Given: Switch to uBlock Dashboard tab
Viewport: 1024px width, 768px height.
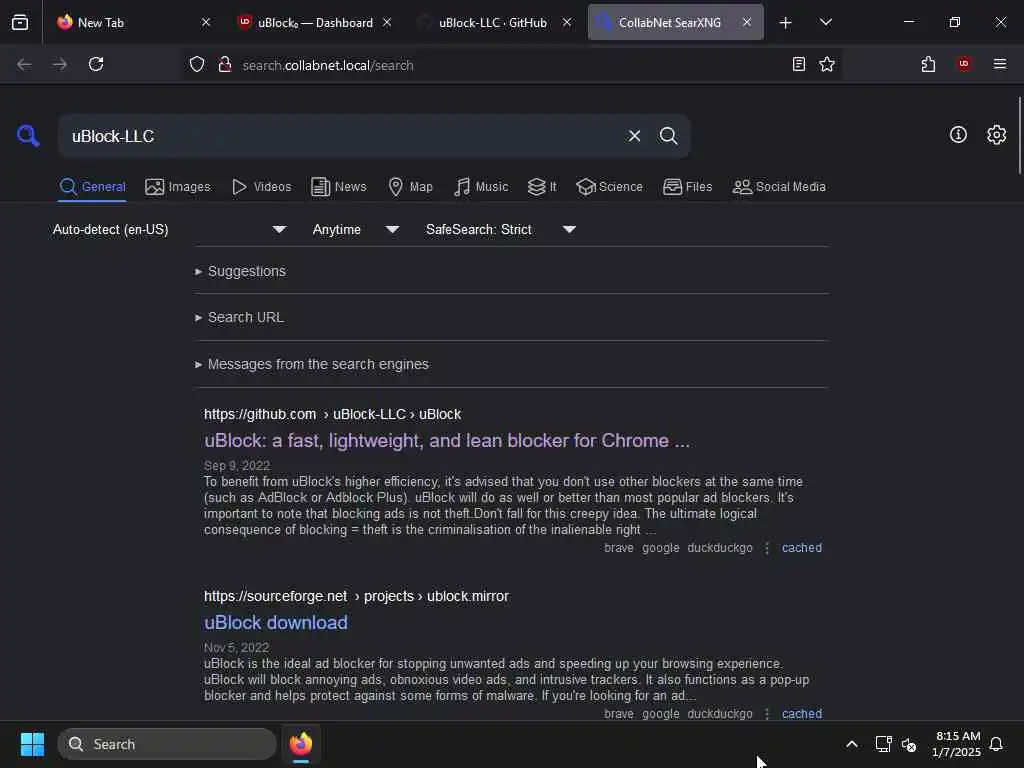Looking at the screenshot, I should point(315,22).
